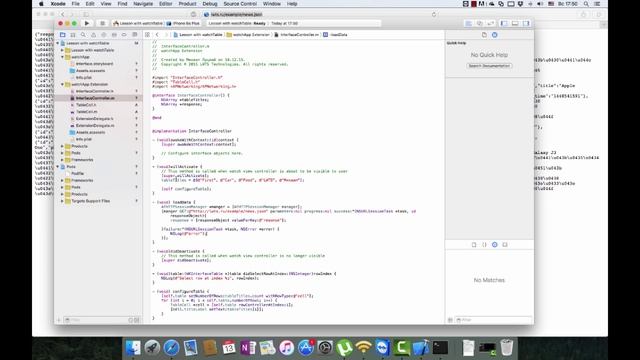Open the Navigate menu
The width and height of the screenshot is (640, 360).
click(143, 4)
